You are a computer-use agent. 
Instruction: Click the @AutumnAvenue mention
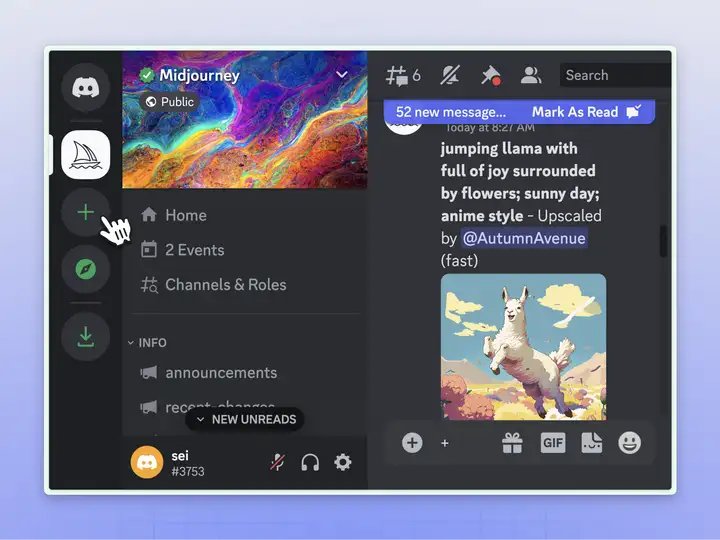[x=524, y=238]
